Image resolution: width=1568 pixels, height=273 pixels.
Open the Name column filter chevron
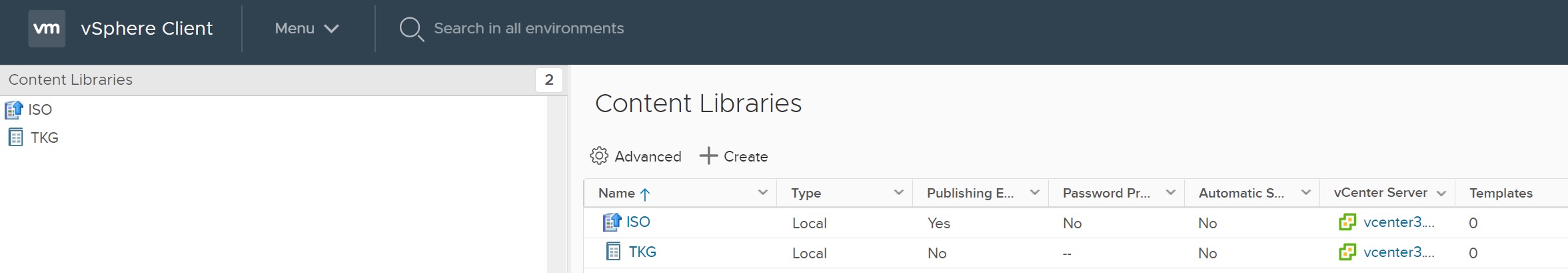click(x=762, y=193)
